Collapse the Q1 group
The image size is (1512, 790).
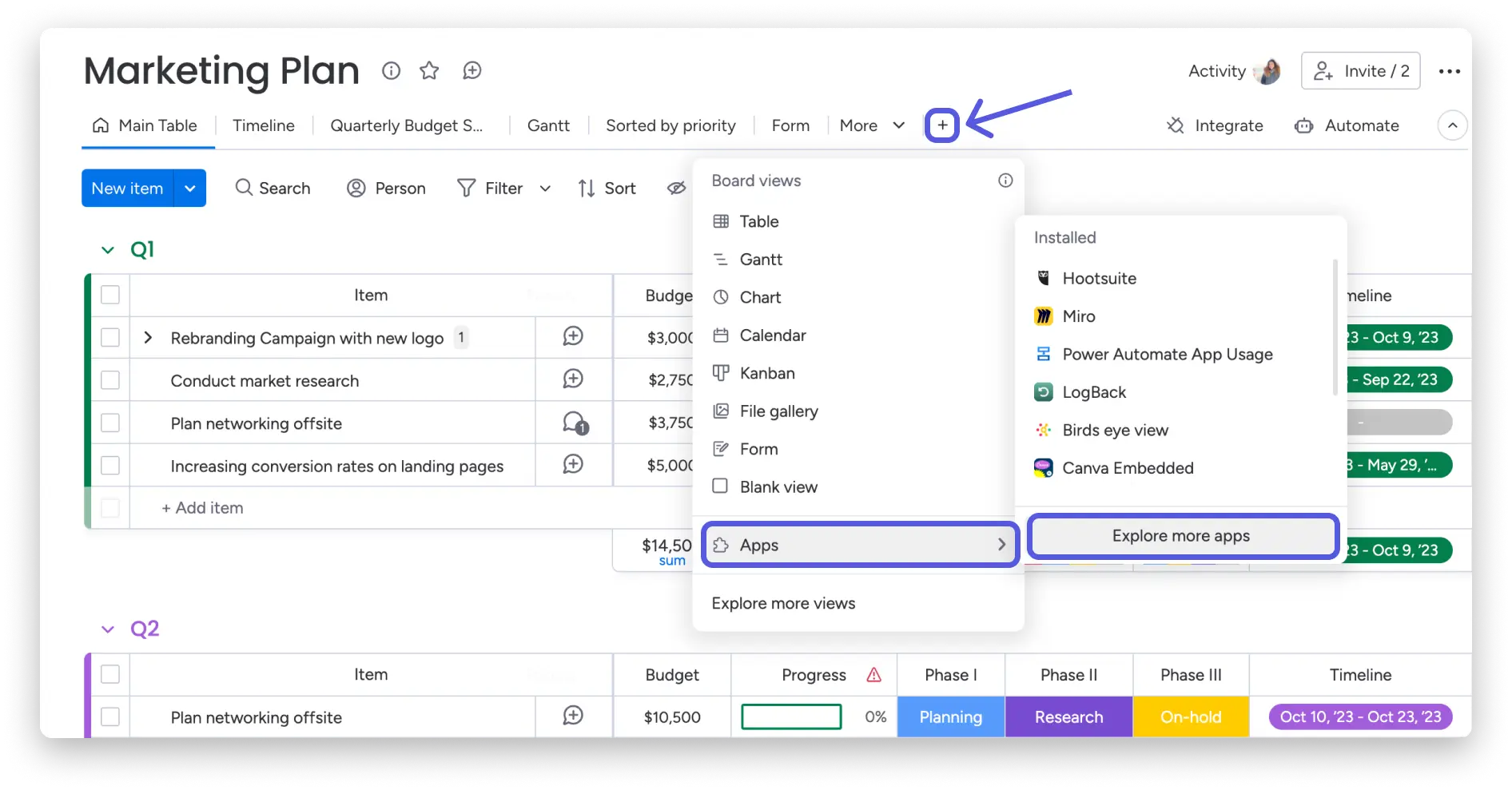(108, 250)
